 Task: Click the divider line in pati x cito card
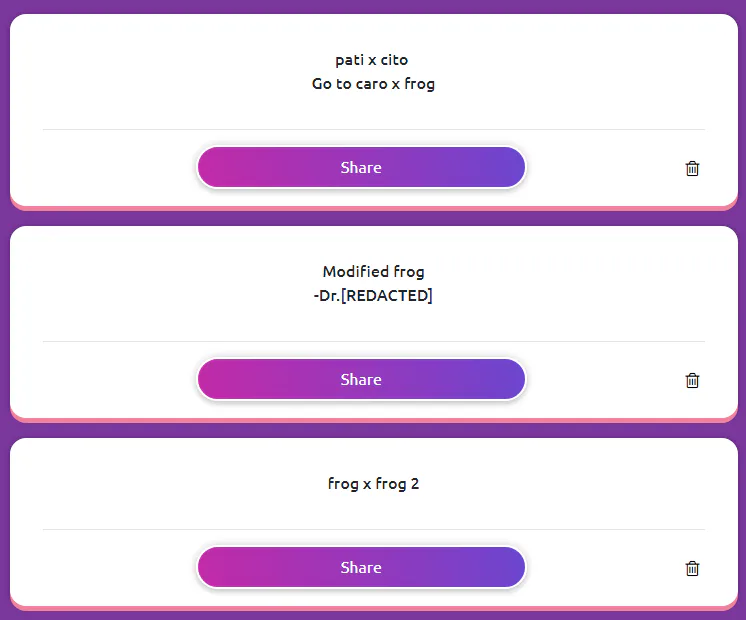point(373,130)
